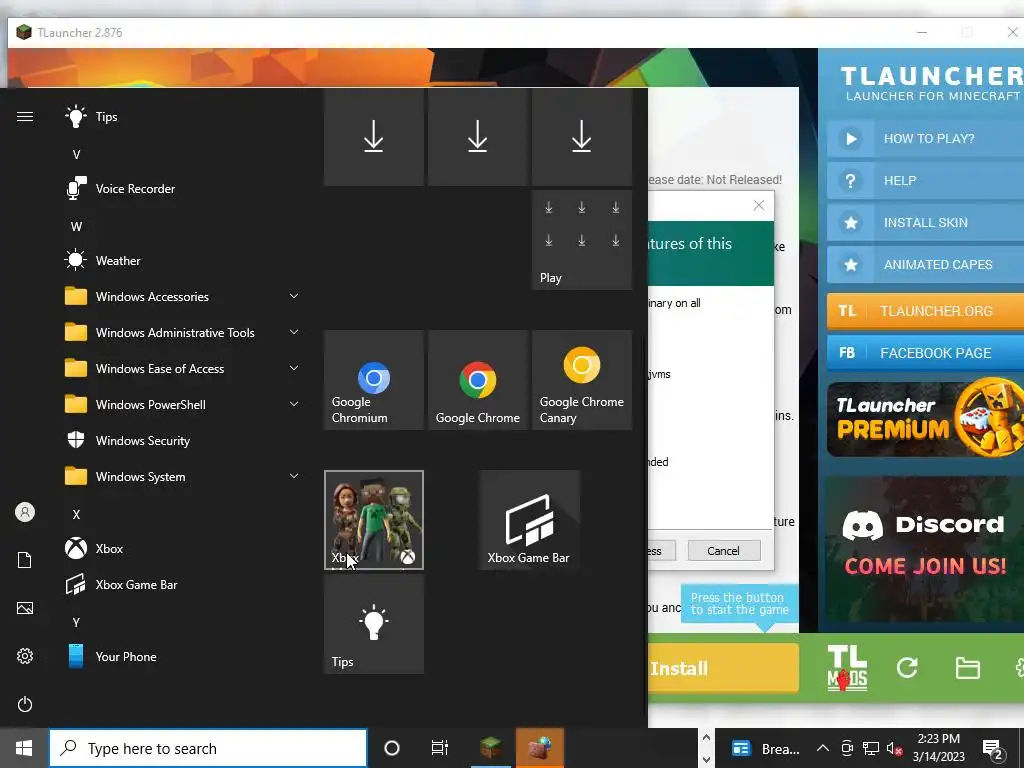
Task: Open the notification center icon
Action: click(993, 749)
